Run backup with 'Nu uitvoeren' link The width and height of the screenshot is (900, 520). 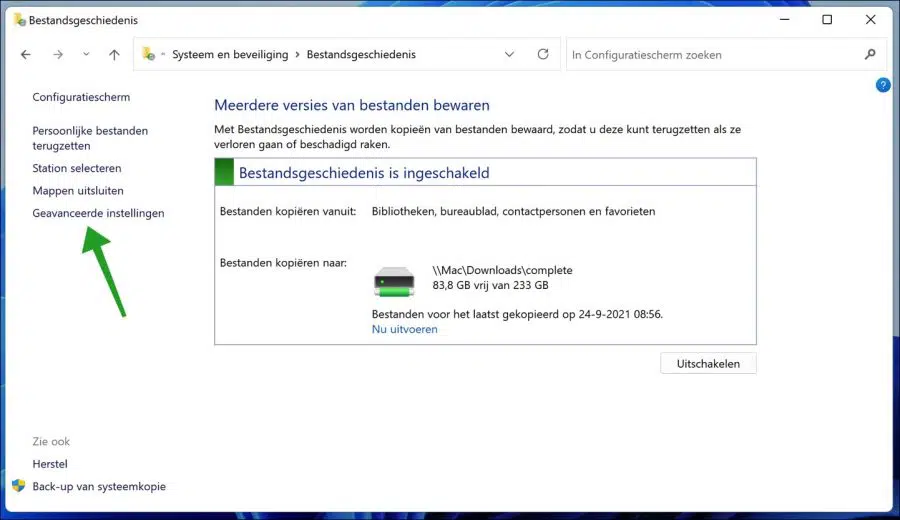tap(405, 329)
